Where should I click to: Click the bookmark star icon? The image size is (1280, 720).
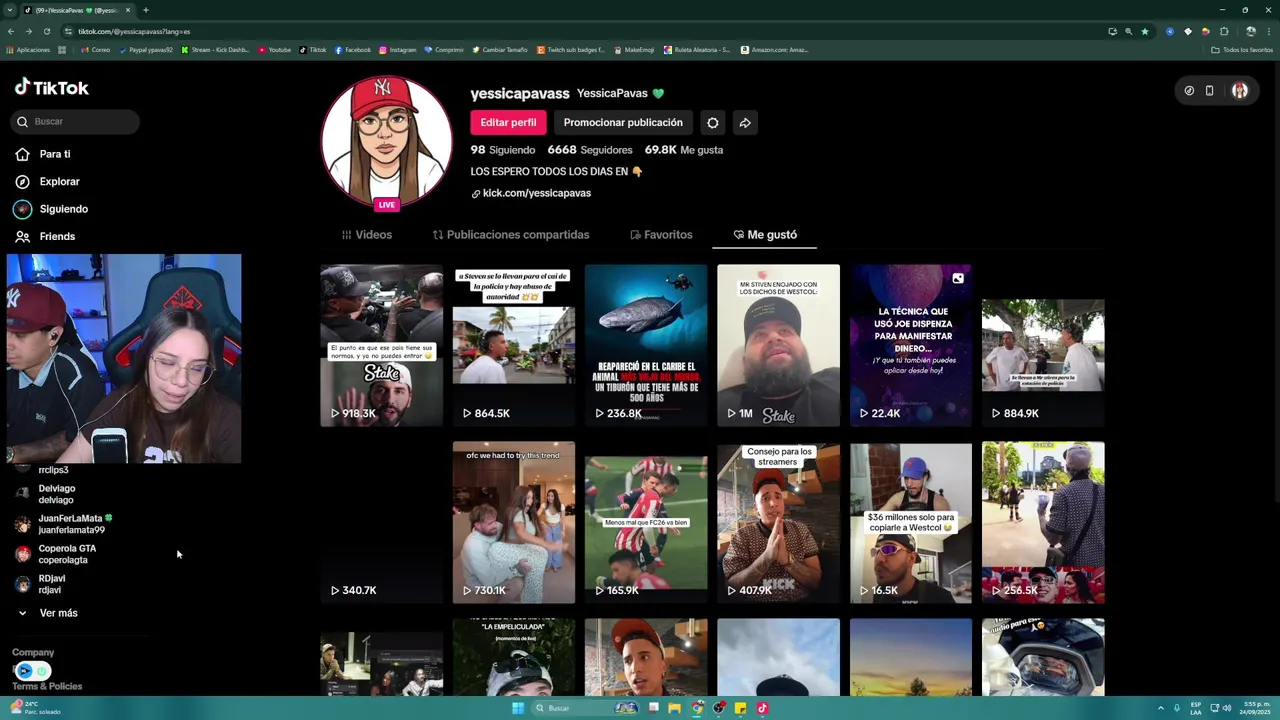[1145, 31]
